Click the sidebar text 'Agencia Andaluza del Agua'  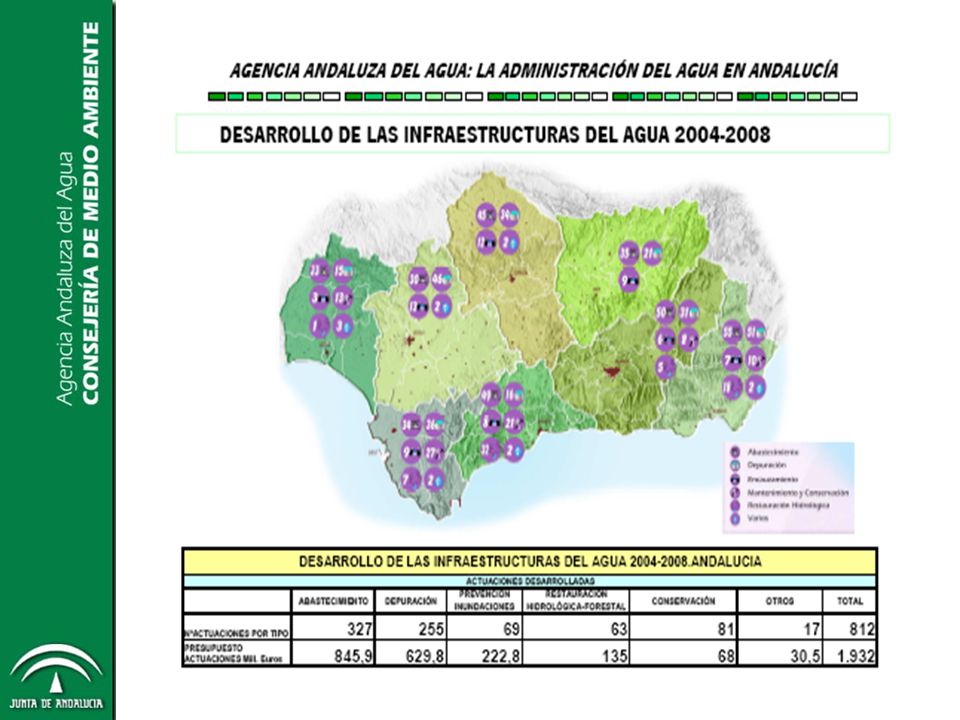tap(65, 279)
